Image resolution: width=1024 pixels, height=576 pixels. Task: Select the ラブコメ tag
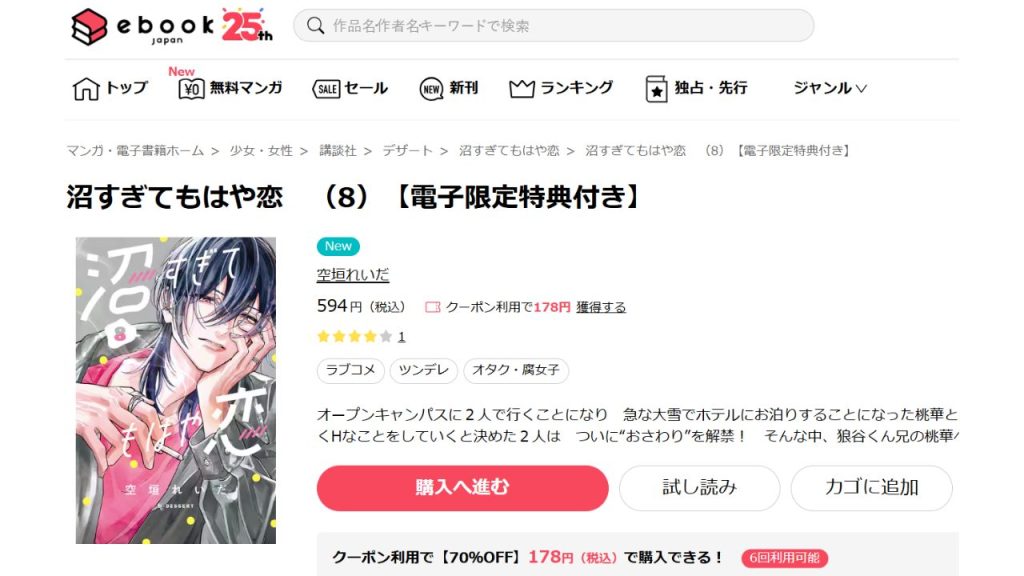[351, 370]
